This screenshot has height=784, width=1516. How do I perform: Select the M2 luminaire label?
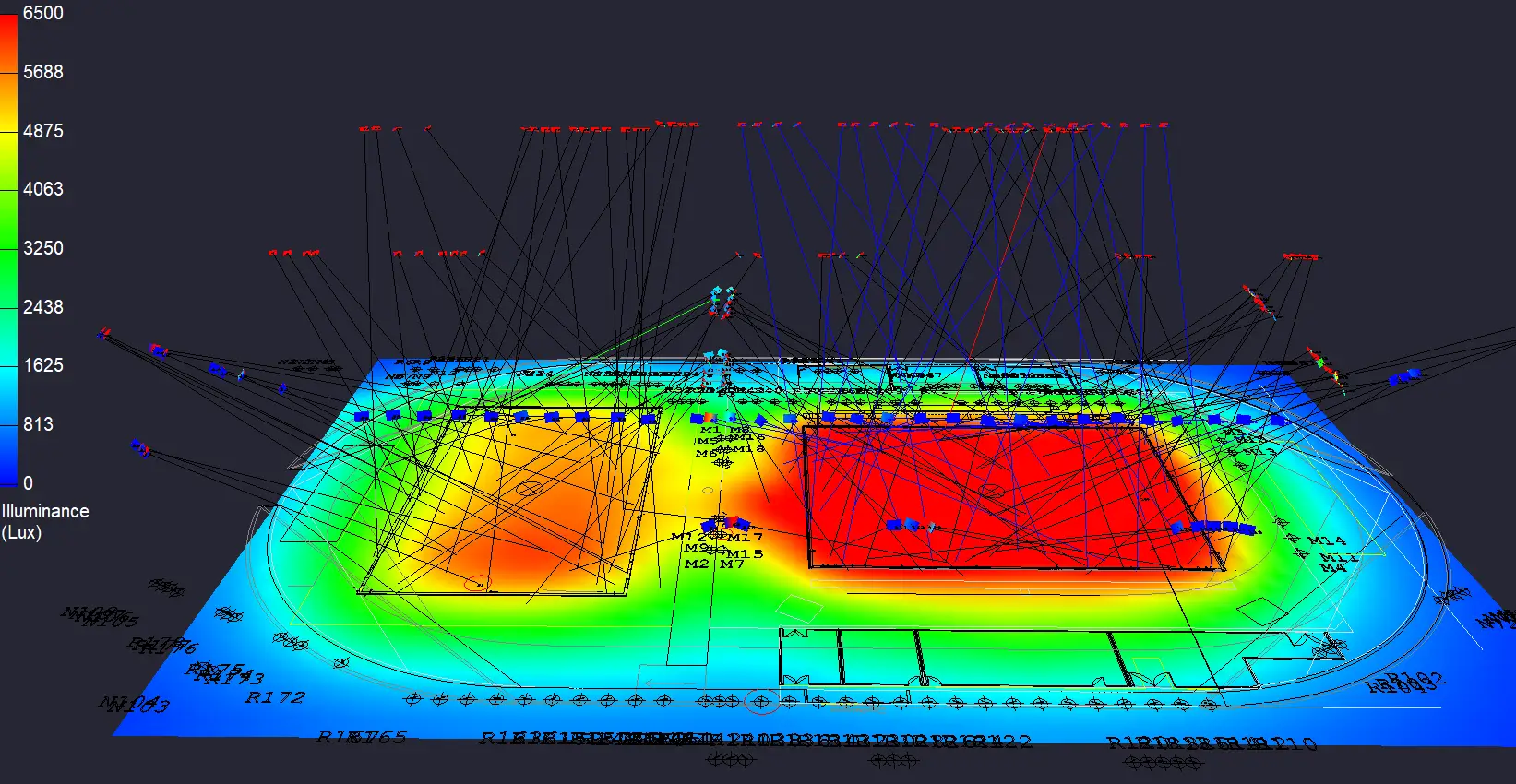click(x=697, y=564)
